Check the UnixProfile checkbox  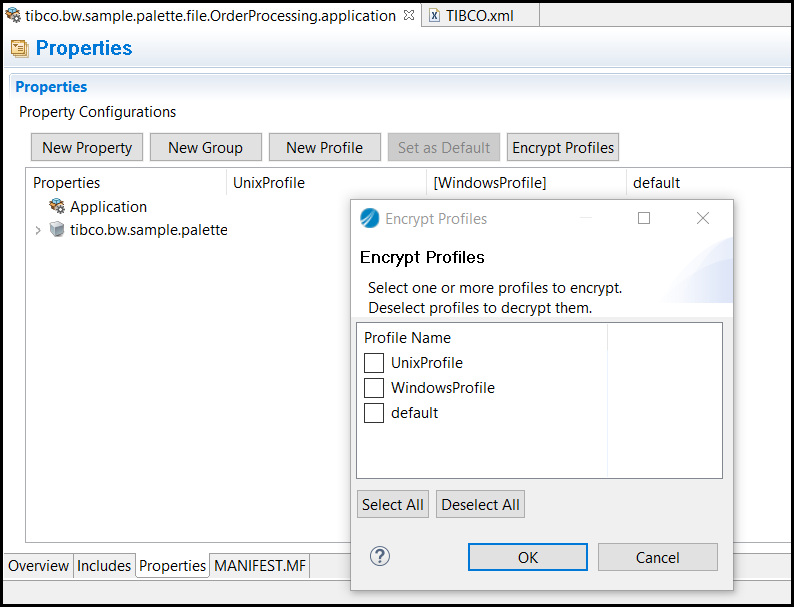pos(374,363)
